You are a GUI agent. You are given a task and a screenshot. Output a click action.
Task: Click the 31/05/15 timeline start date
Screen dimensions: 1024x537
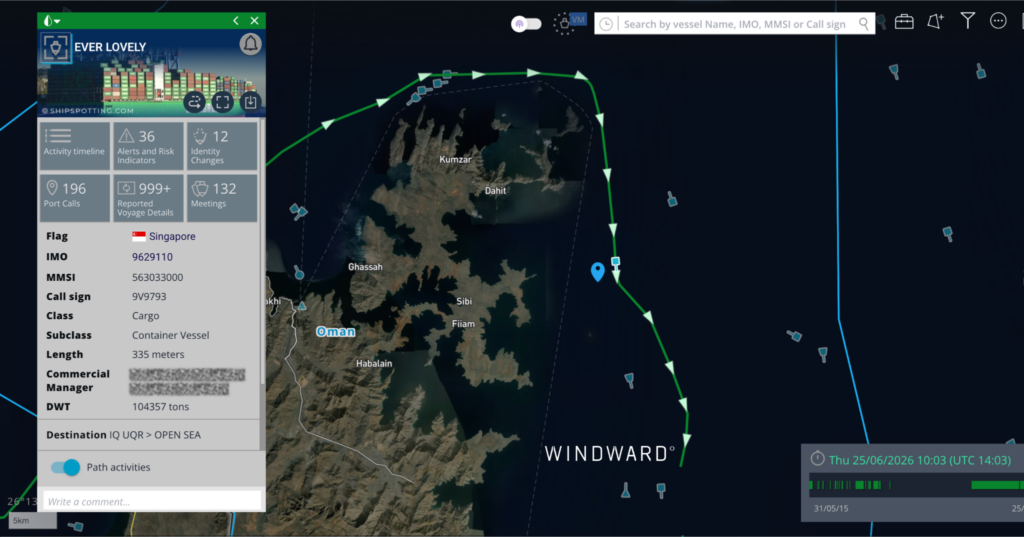pos(831,508)
